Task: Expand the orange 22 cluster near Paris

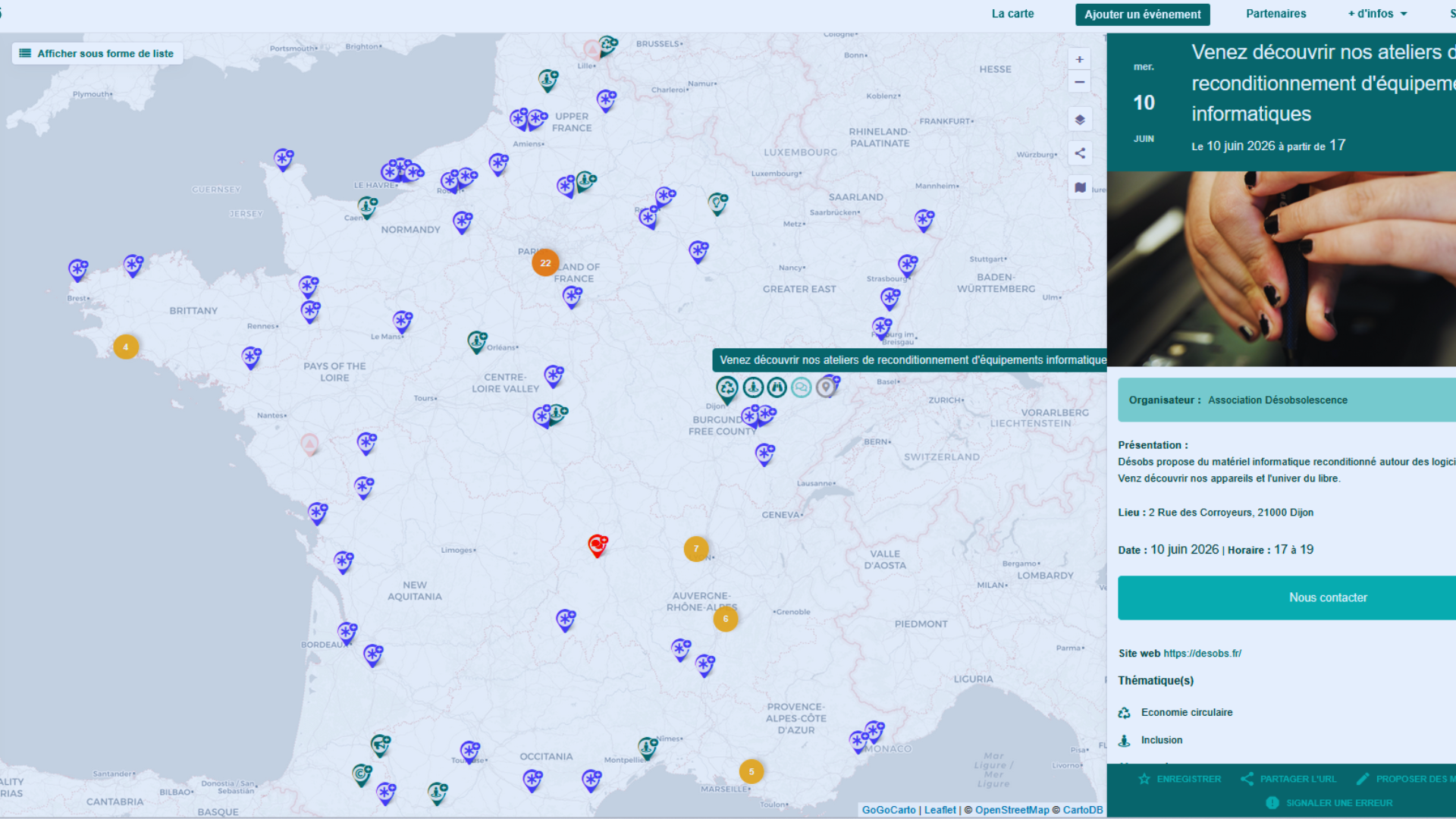Action: pos(545,262)
